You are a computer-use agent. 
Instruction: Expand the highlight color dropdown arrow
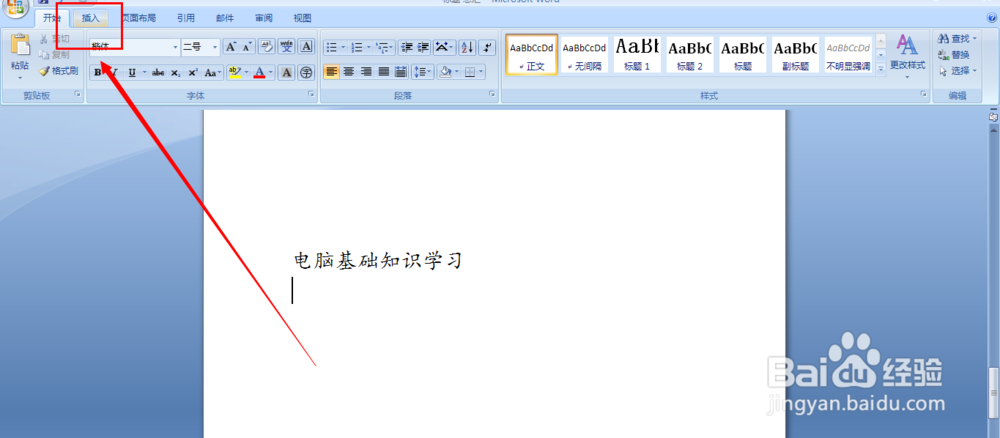point(247,73)
